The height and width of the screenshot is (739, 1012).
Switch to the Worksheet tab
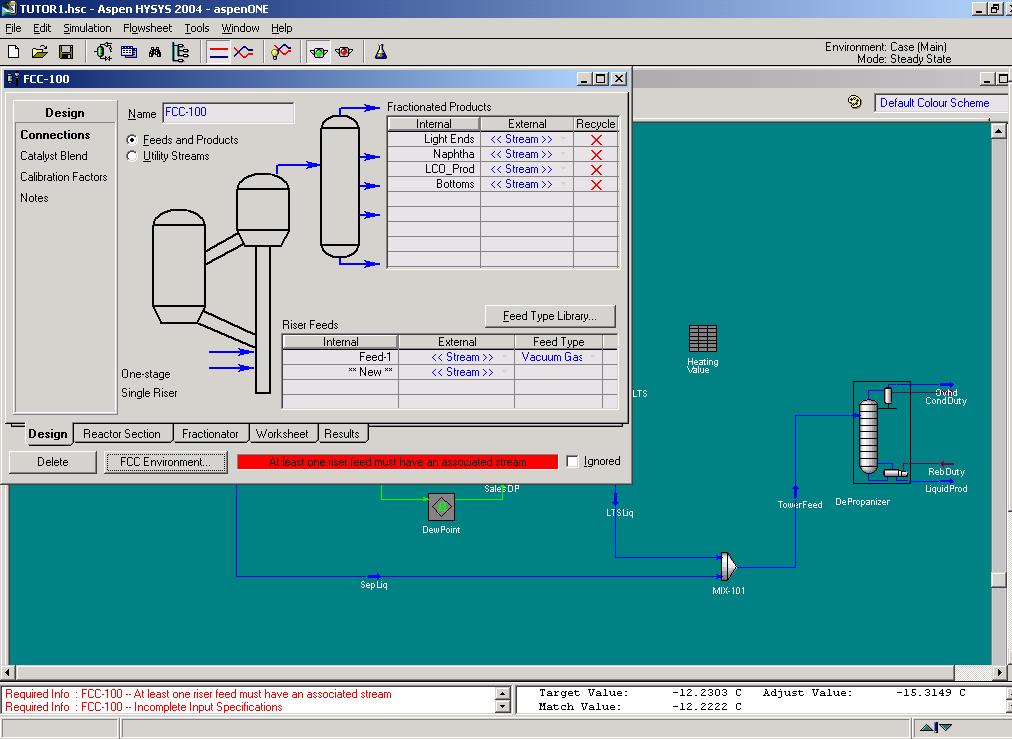click(x=282, y=434)
